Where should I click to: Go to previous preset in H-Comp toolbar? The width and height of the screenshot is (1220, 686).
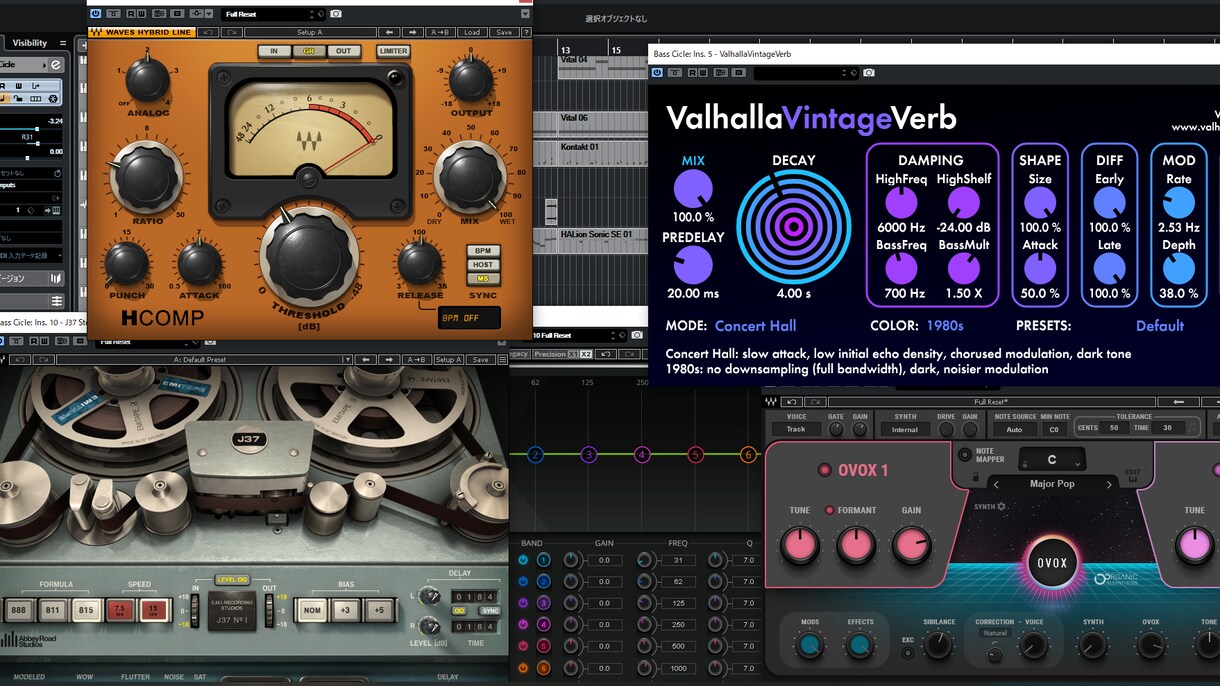coord(389,32)
